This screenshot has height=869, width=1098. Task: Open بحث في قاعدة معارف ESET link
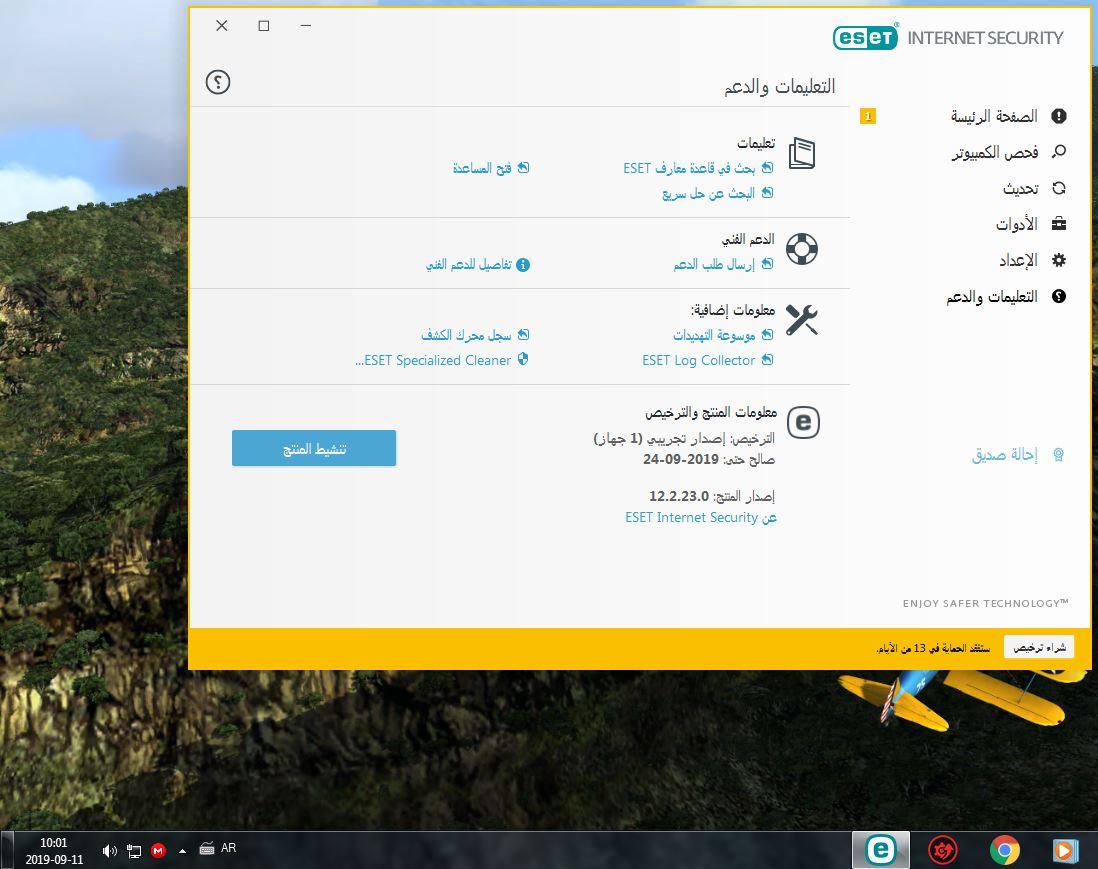689,168
